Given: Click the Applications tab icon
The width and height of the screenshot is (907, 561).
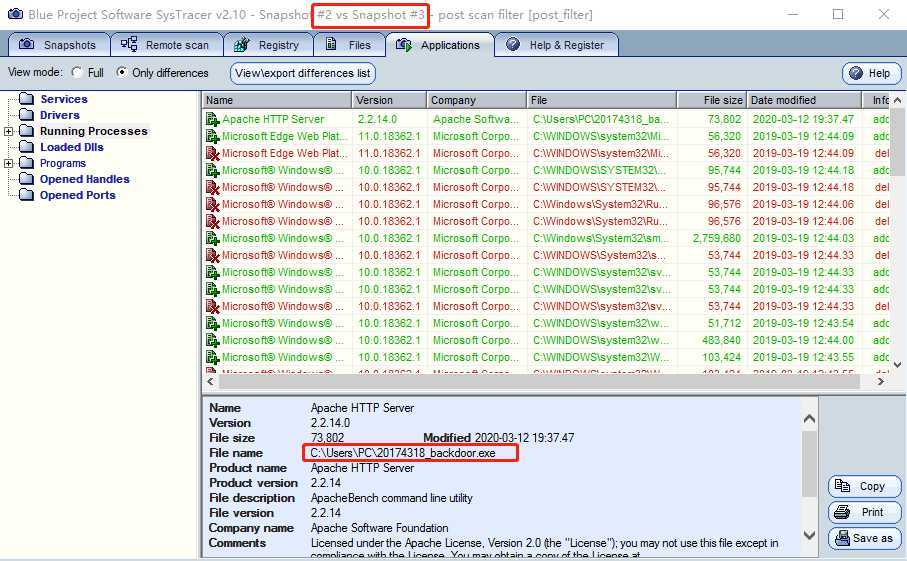Looking at the screenshot, I should pos(404,45).
